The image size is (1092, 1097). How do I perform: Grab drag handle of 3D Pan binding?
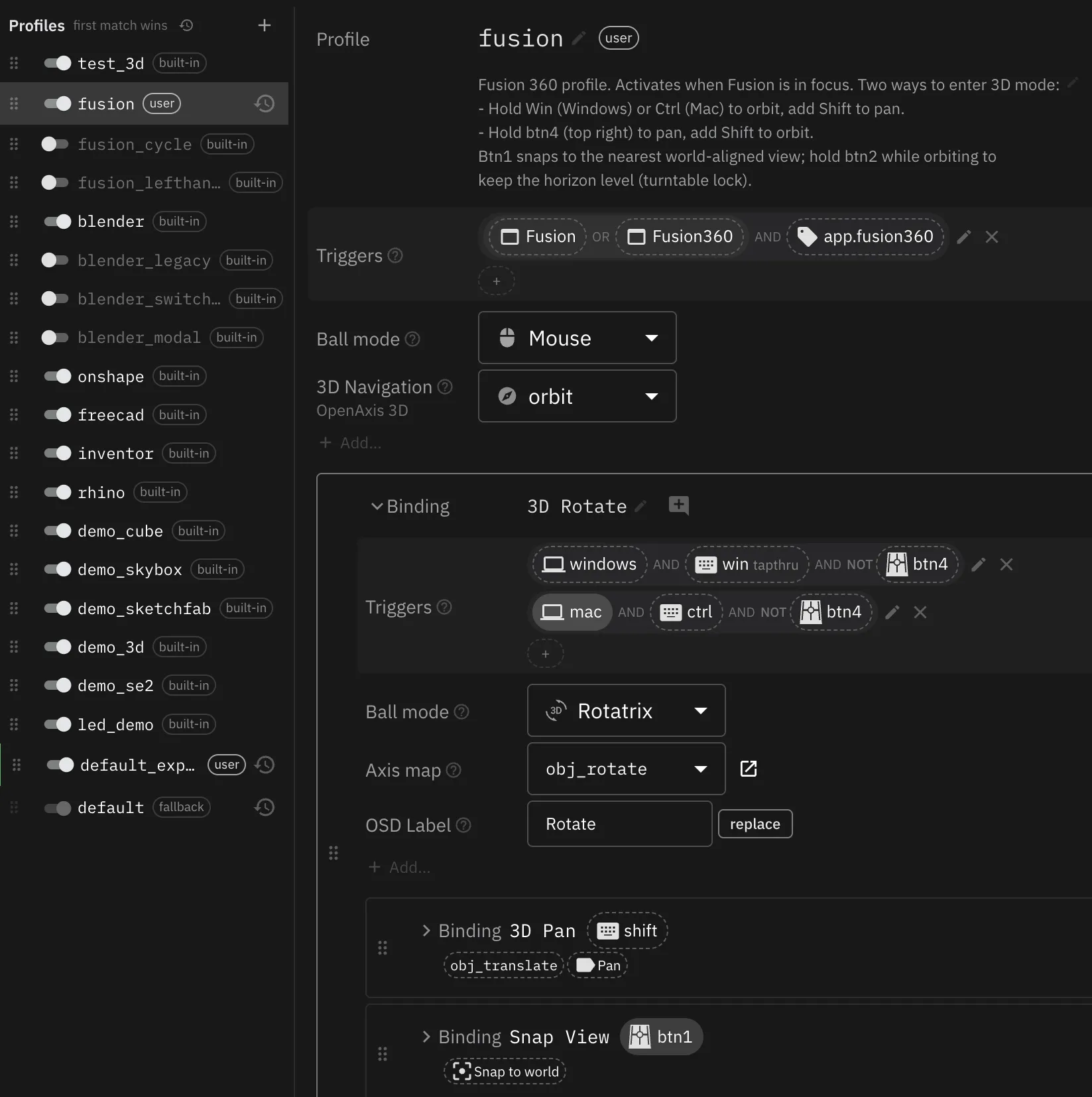click(x=383, y=948)
